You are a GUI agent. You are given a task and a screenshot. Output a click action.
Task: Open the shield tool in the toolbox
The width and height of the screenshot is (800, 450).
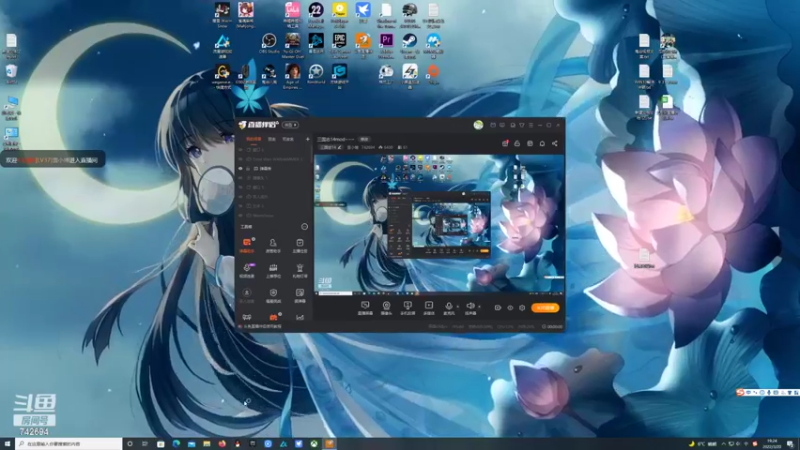point(273,295)
